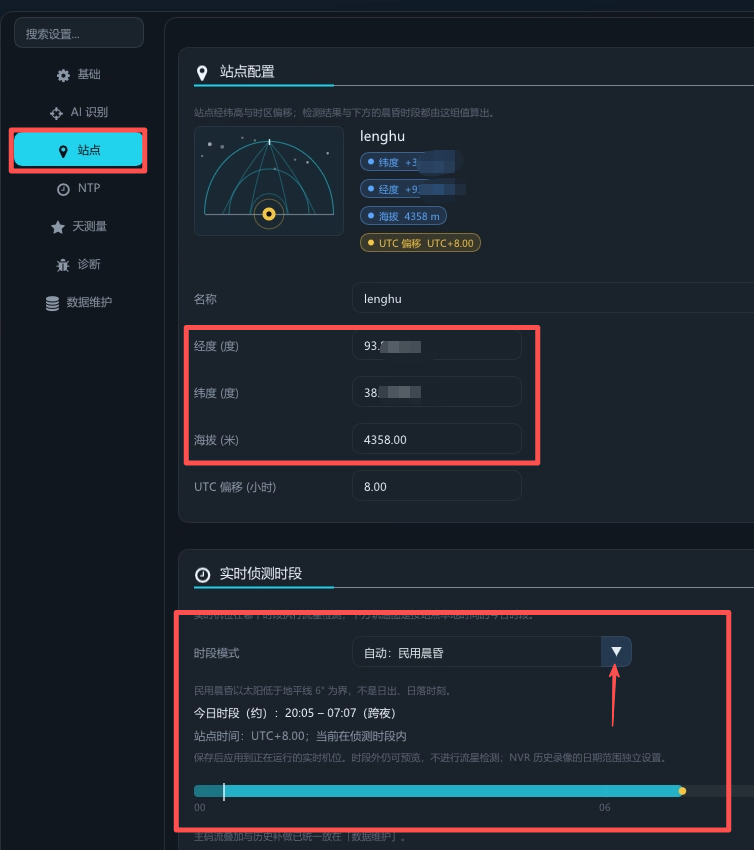Click the 经度 (度) input field

click(437, 345)
